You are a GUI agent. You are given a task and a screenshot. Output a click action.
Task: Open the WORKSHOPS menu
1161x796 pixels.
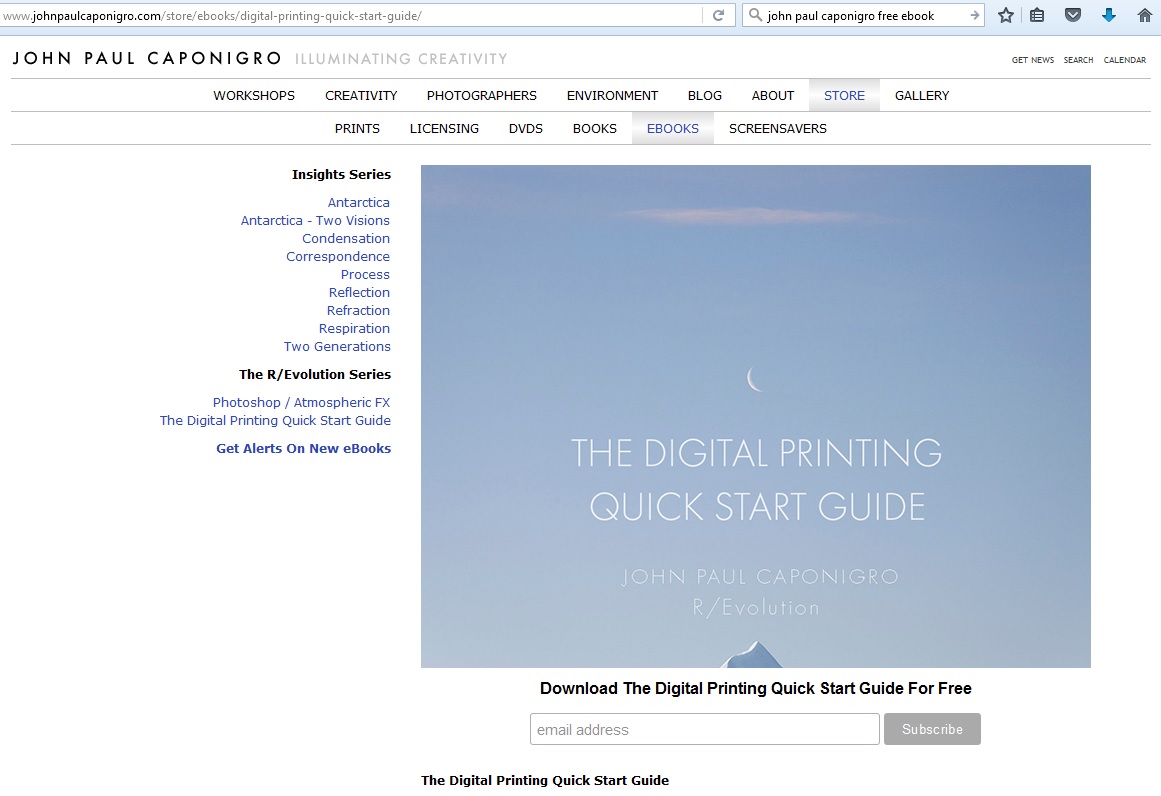[x=254, y=96]
